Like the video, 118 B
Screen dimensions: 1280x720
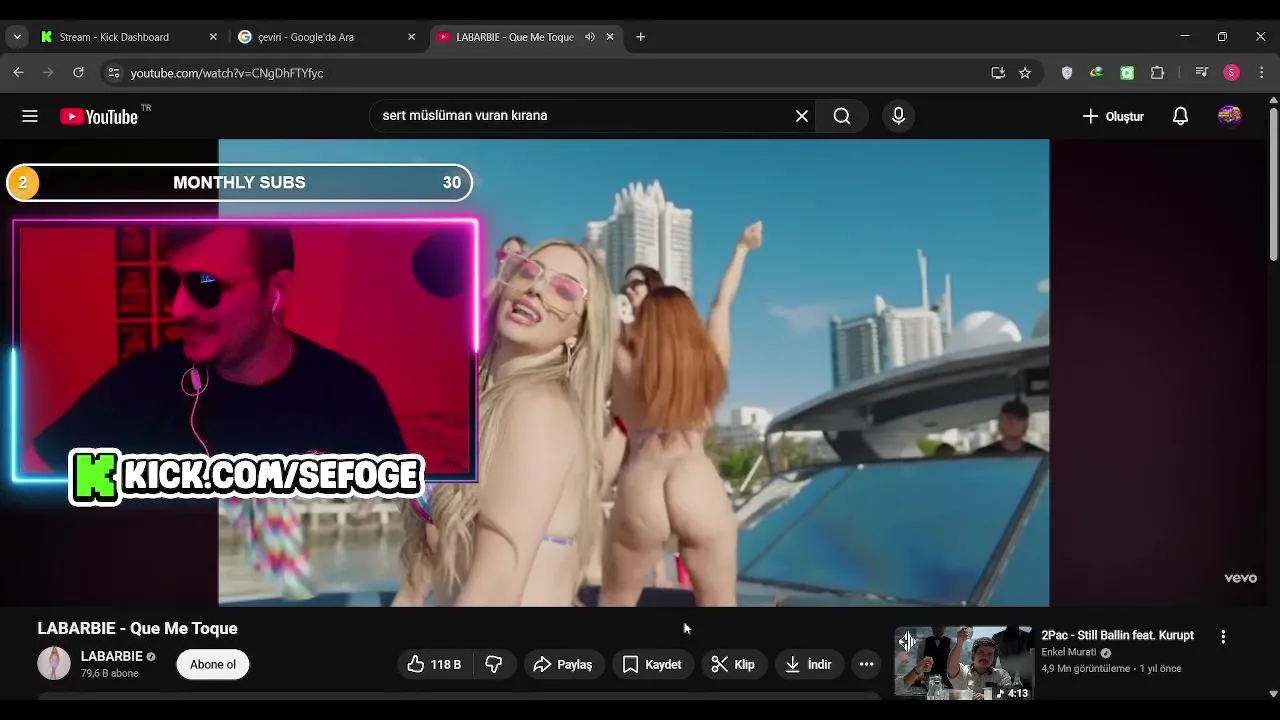[x=434, y=664]
